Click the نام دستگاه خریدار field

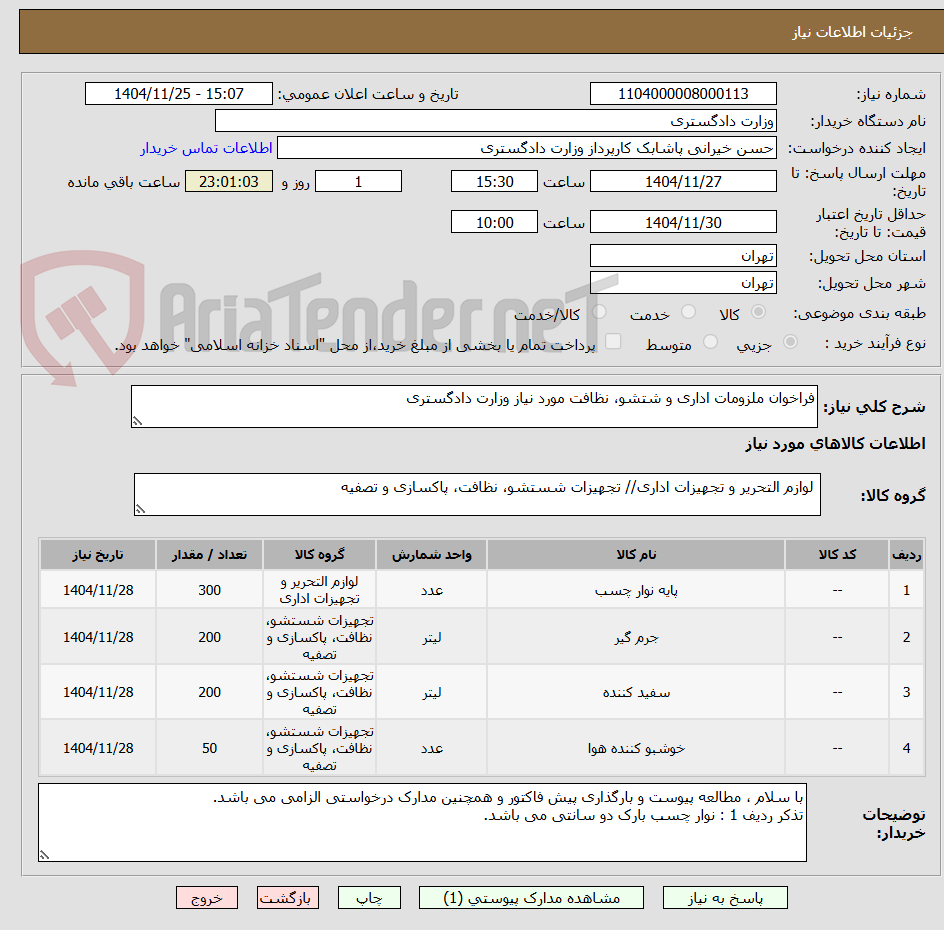click(x=495, y=121)
